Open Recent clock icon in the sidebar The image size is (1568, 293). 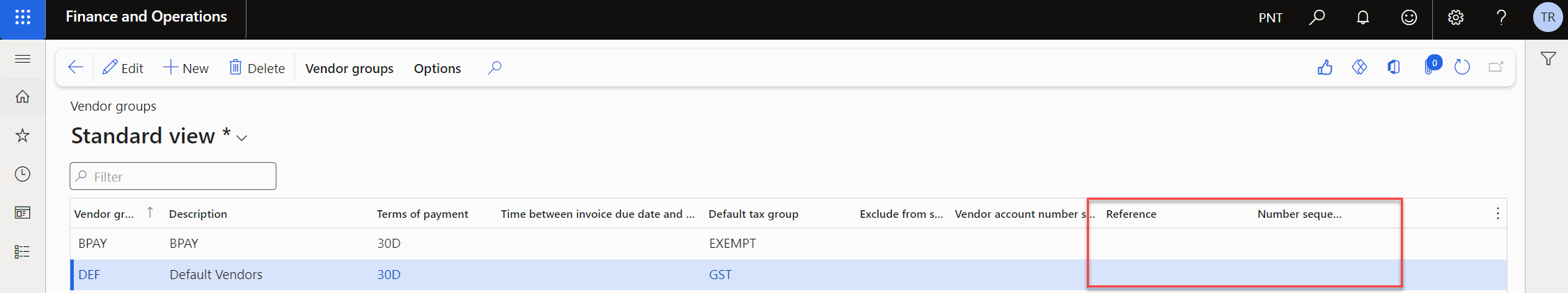[22, 174]
